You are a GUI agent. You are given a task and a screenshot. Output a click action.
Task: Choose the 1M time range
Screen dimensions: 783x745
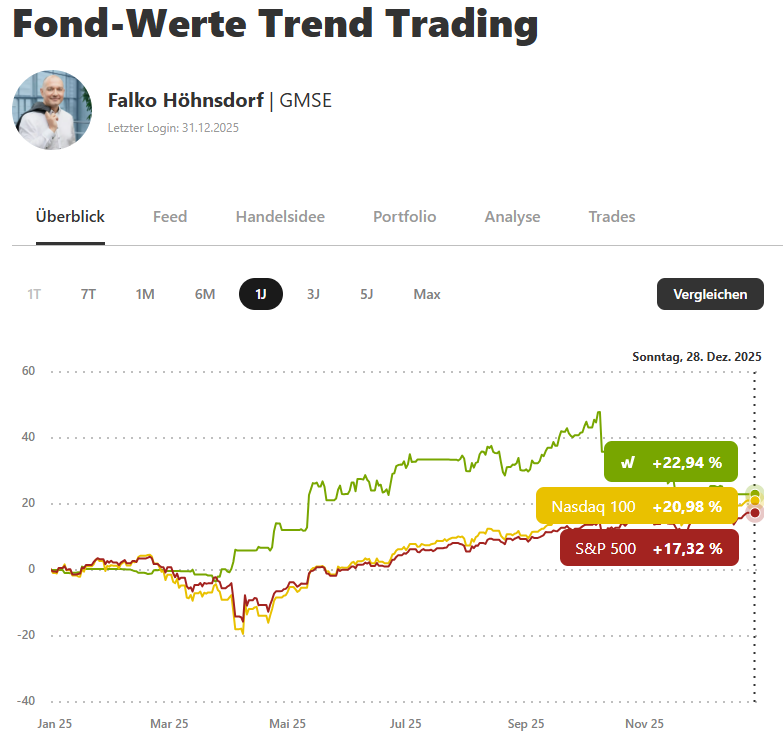pos(145,294)
